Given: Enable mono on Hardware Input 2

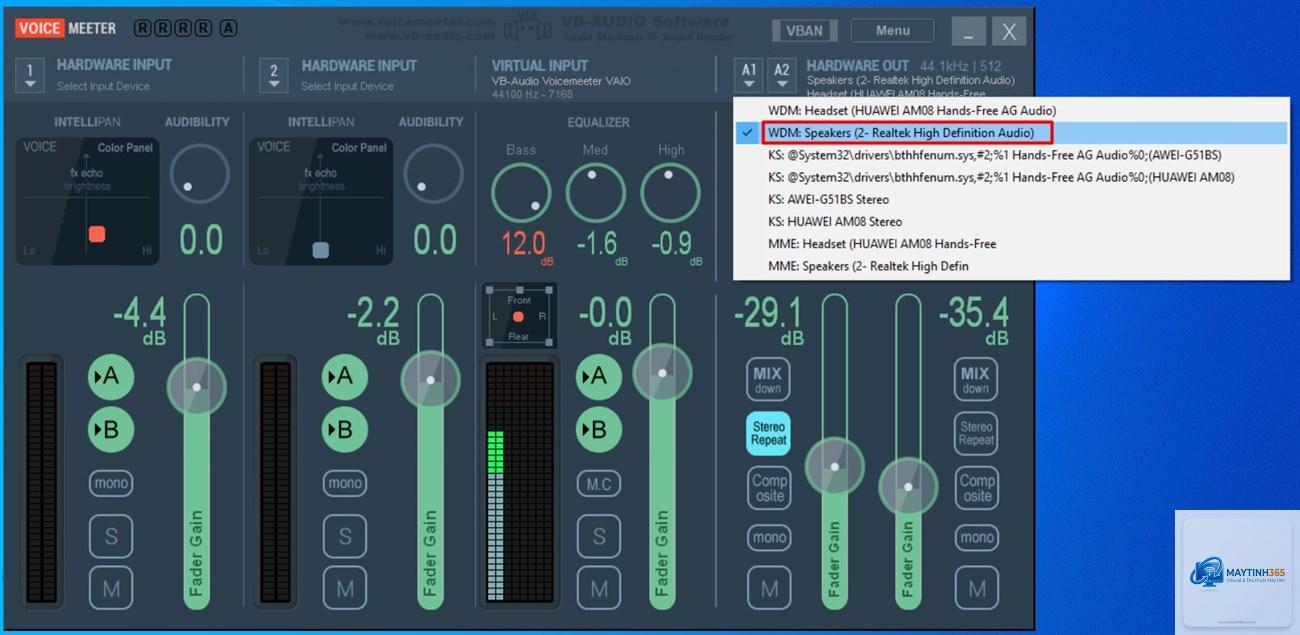Looking at the screenshot, I should [345, 483].
